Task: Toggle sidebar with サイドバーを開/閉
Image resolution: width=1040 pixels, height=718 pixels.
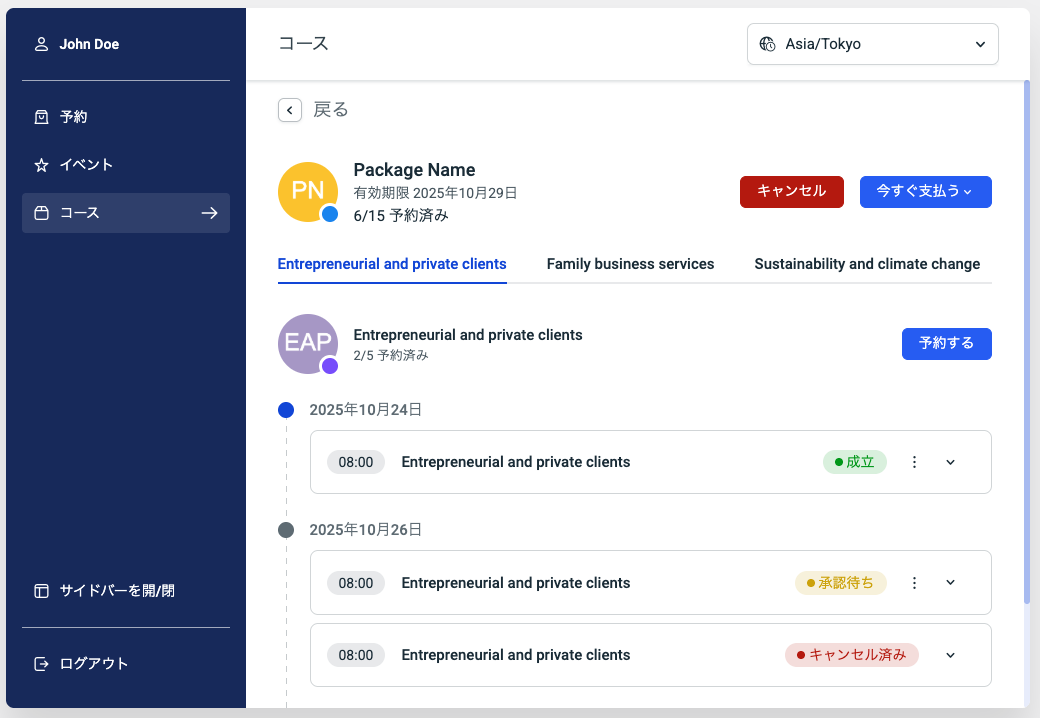Action: pyautogui.click(x=126, y=591)
